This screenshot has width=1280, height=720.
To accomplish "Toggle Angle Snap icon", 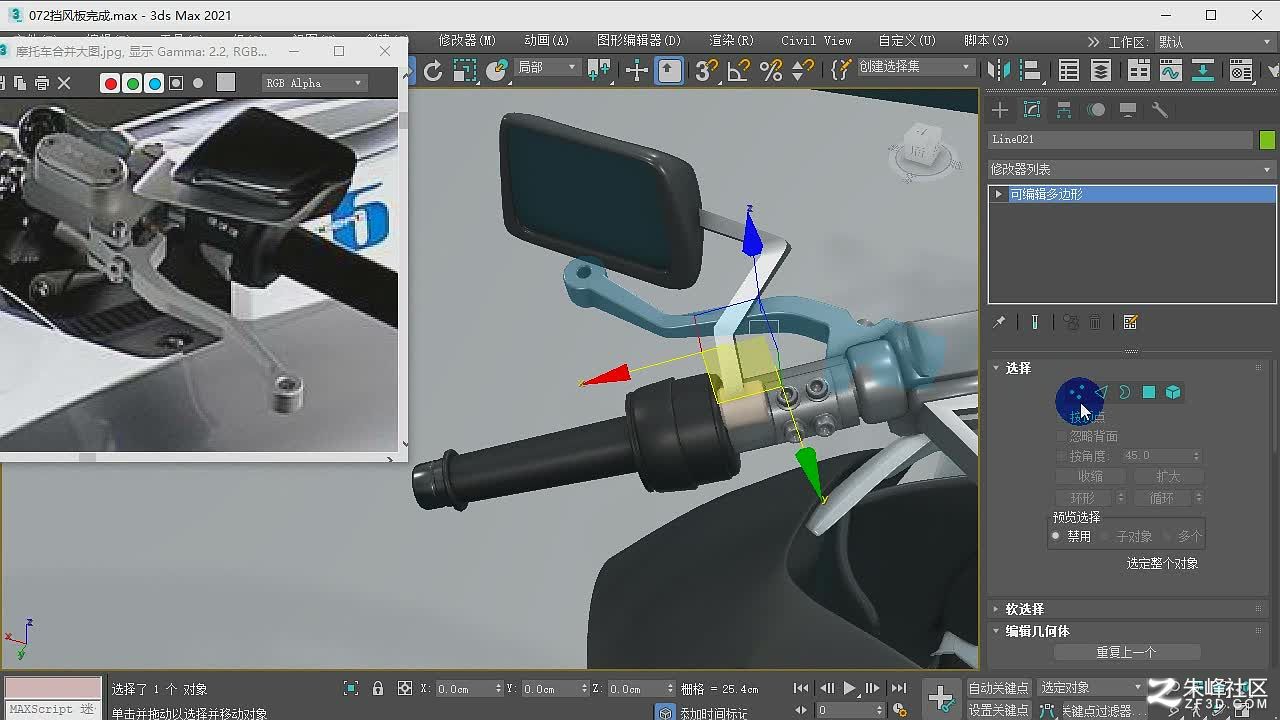I will coord(738,70).
